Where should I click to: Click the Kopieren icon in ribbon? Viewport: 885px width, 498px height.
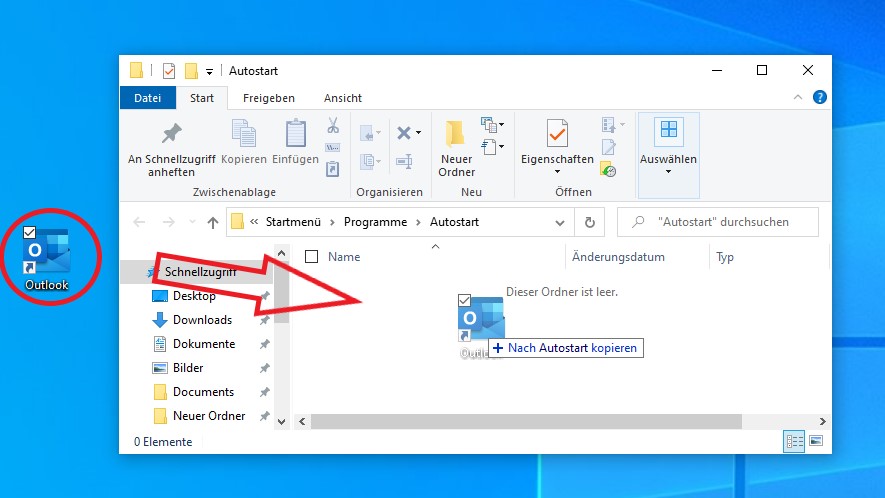tap(244, 133)
